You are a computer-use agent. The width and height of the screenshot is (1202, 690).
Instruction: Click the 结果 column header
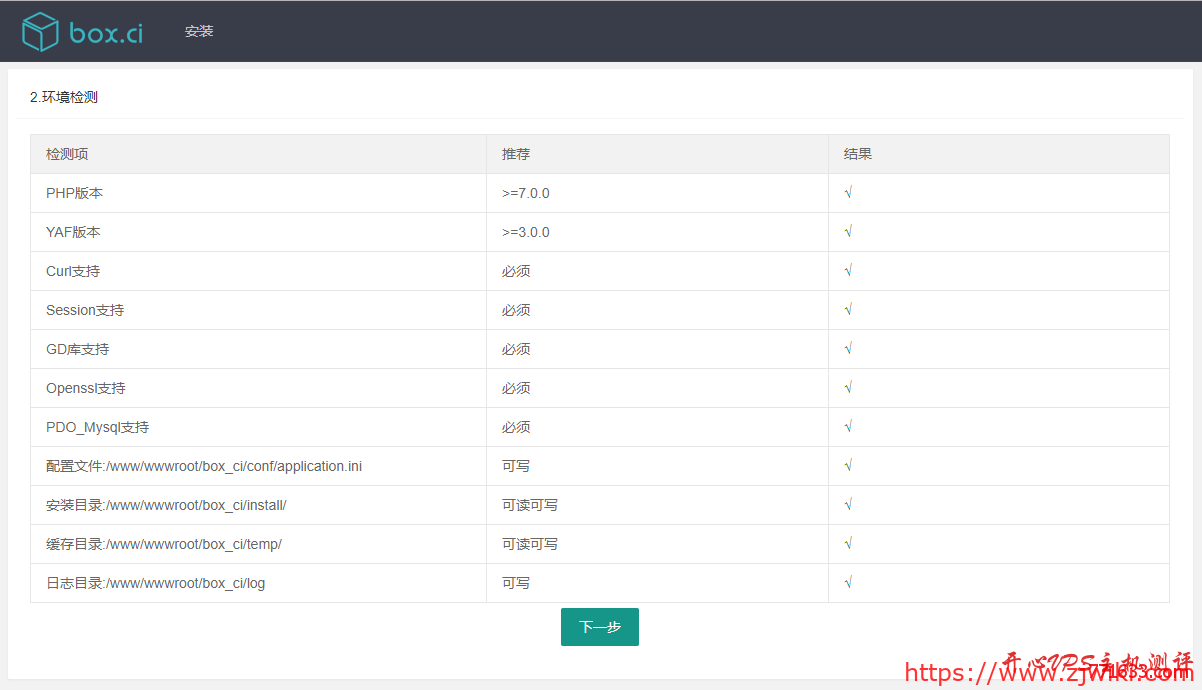point(858,154)
